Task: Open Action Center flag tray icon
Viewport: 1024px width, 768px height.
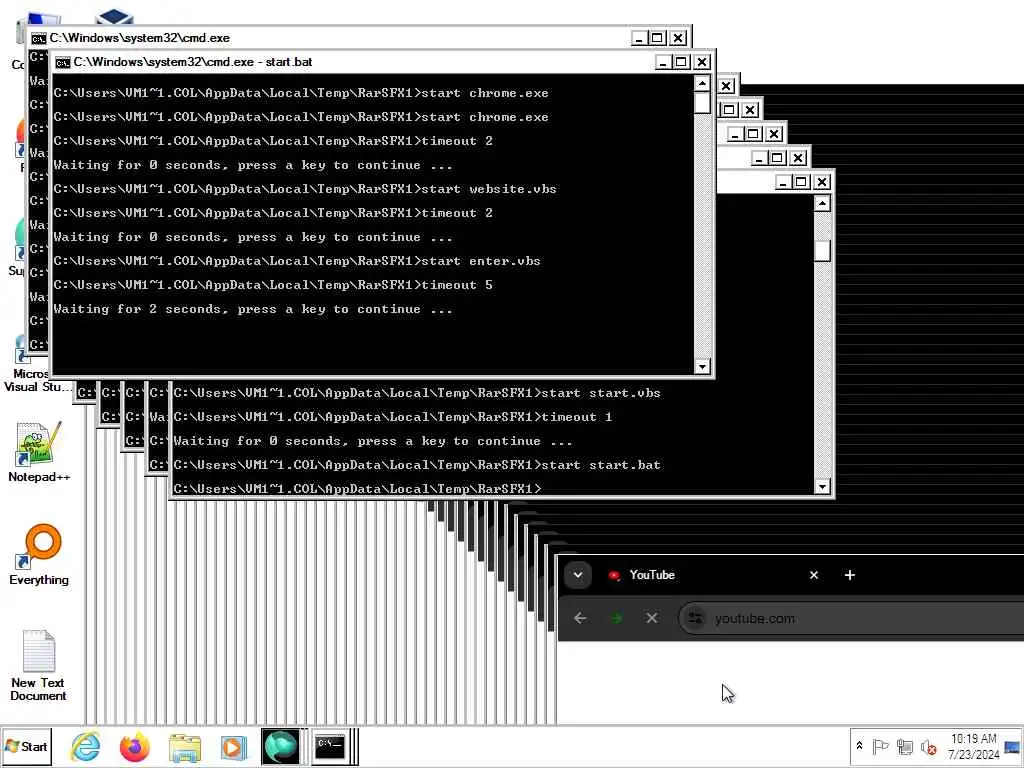Action: click(880, 746)
